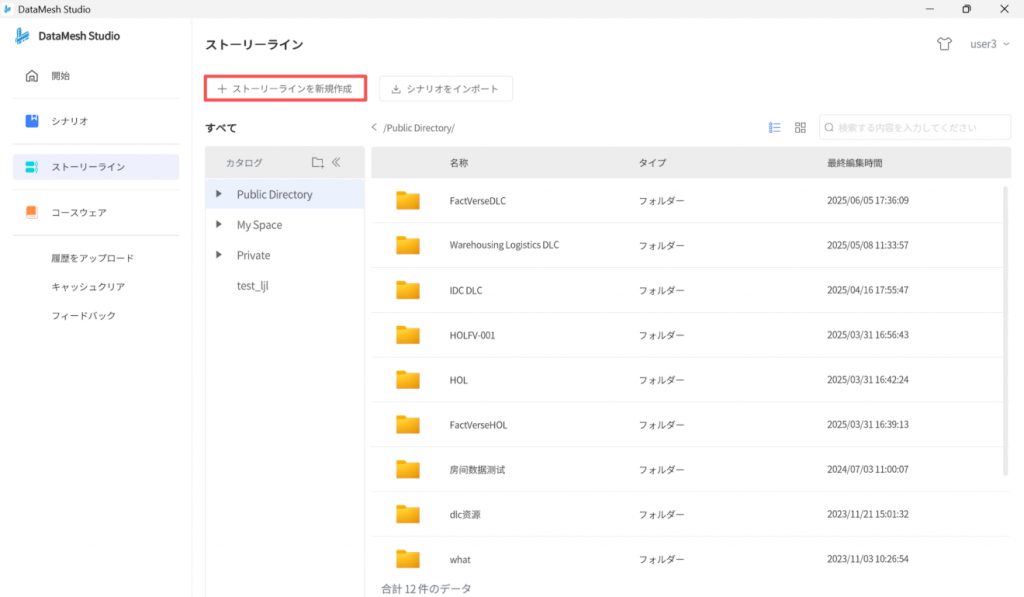Click the コースウェア orange book icon
This screenshot has width=1024, height=597.
point(32,212)
